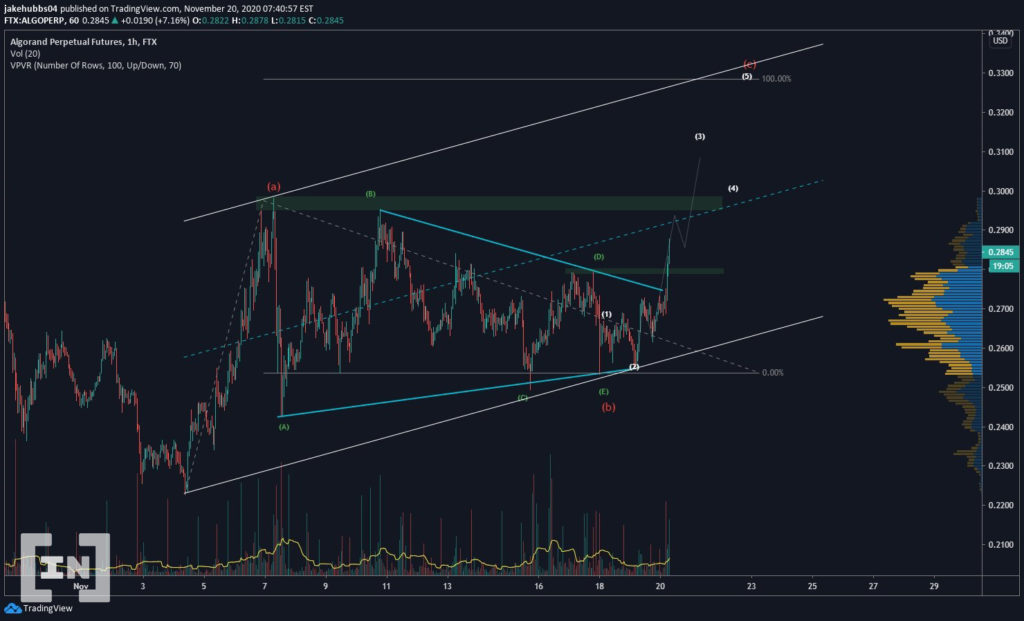Click the red wave (a) label
The height and width of the screenshot is (621, 1024).
[x=274, y=186]
